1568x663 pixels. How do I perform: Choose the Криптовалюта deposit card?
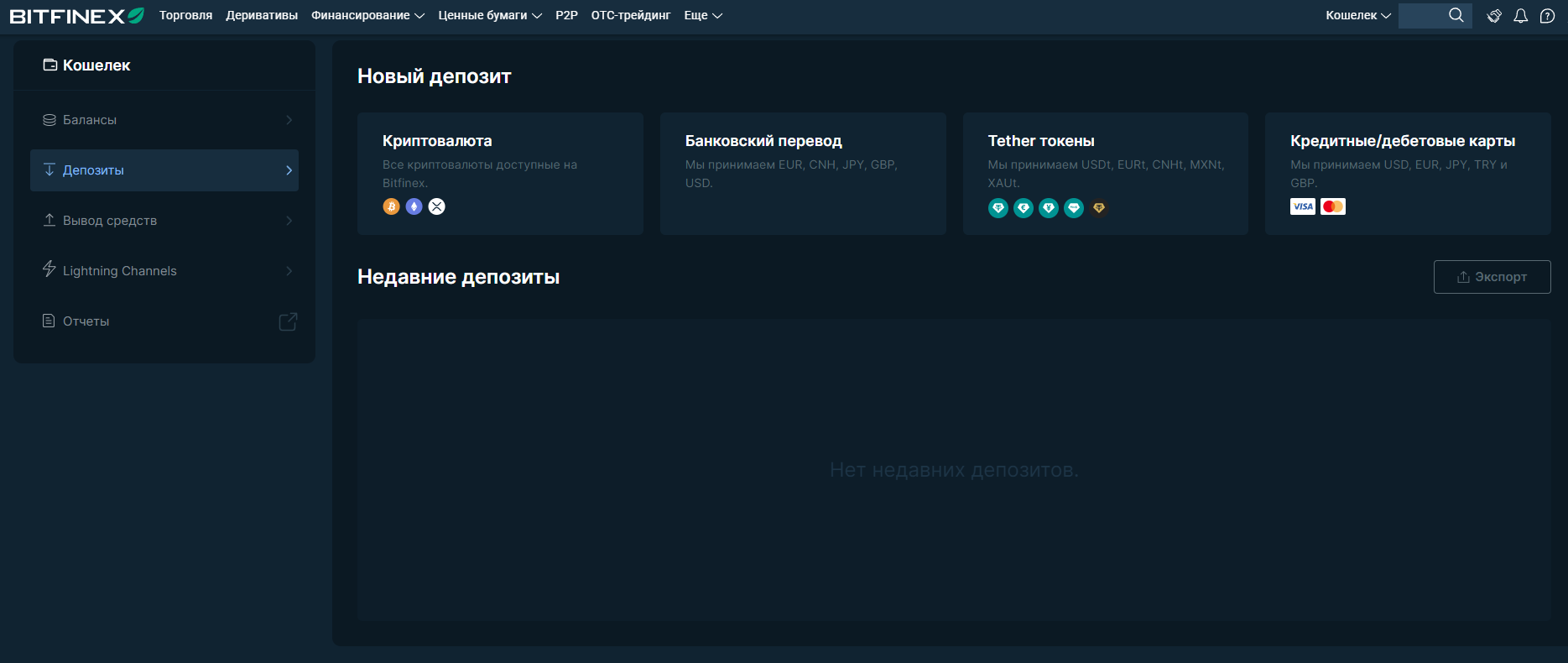(x=500, y=174)
